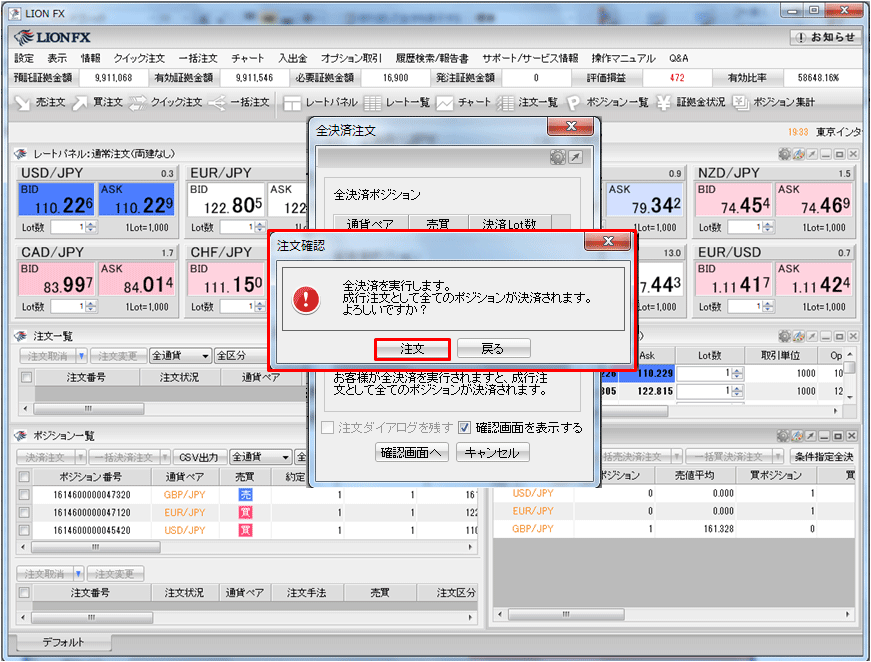Show the レートパネル via toolbar icon
871x662 pixels.
(x=292, y=103)
